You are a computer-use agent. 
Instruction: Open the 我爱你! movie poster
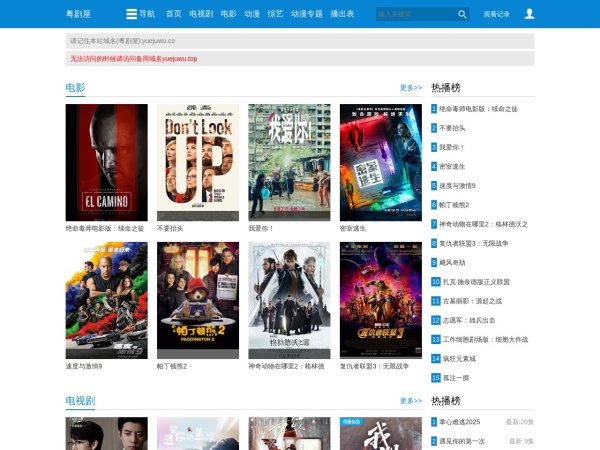coord(289,162)
